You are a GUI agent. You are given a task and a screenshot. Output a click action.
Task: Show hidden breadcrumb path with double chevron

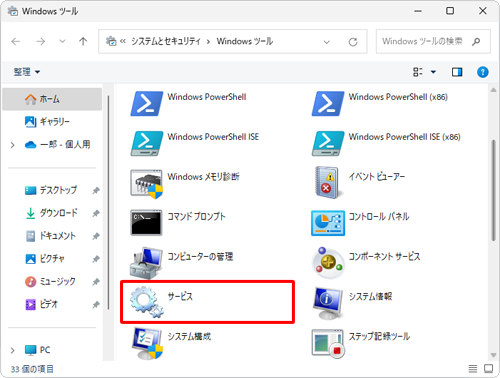(x=123, y=41)
